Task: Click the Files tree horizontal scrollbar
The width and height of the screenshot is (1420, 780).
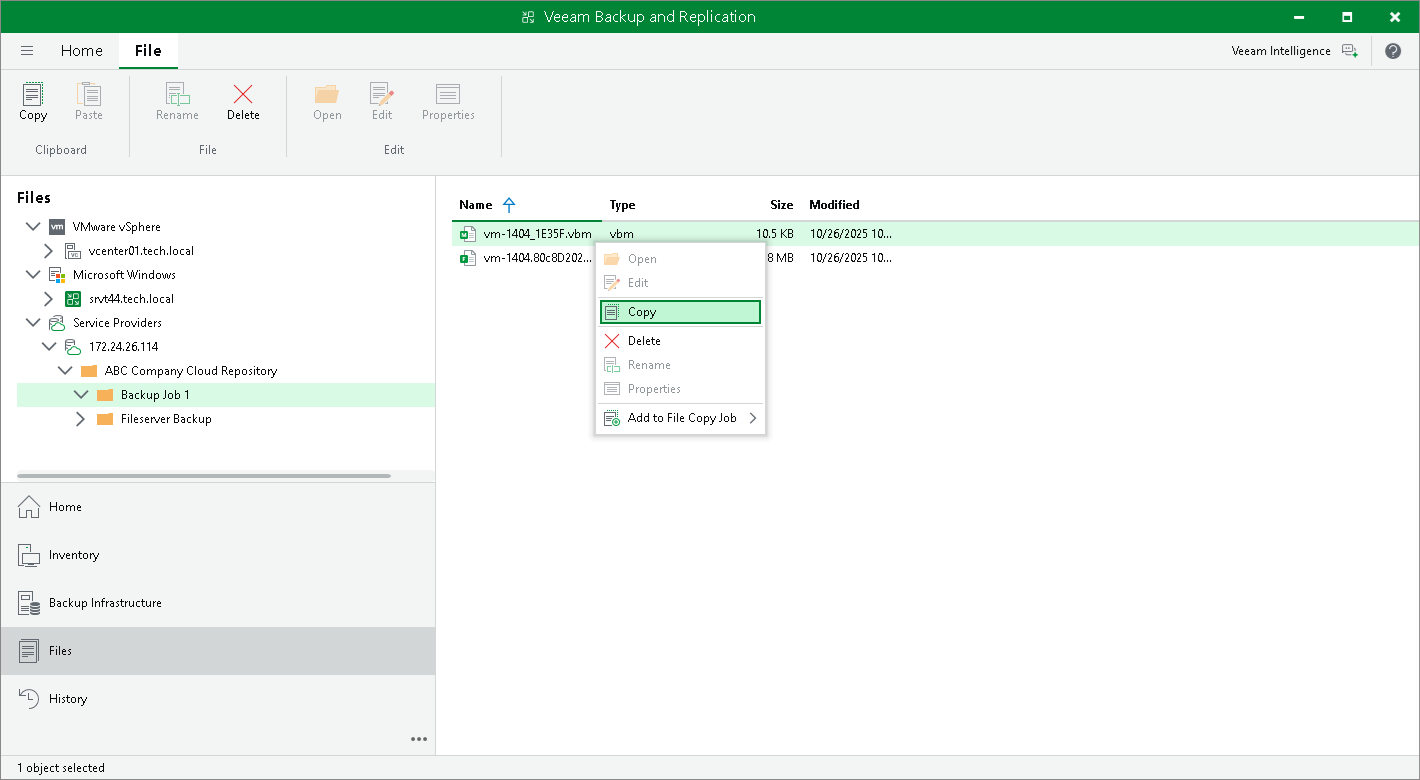Action: click(x=204, y=476)
